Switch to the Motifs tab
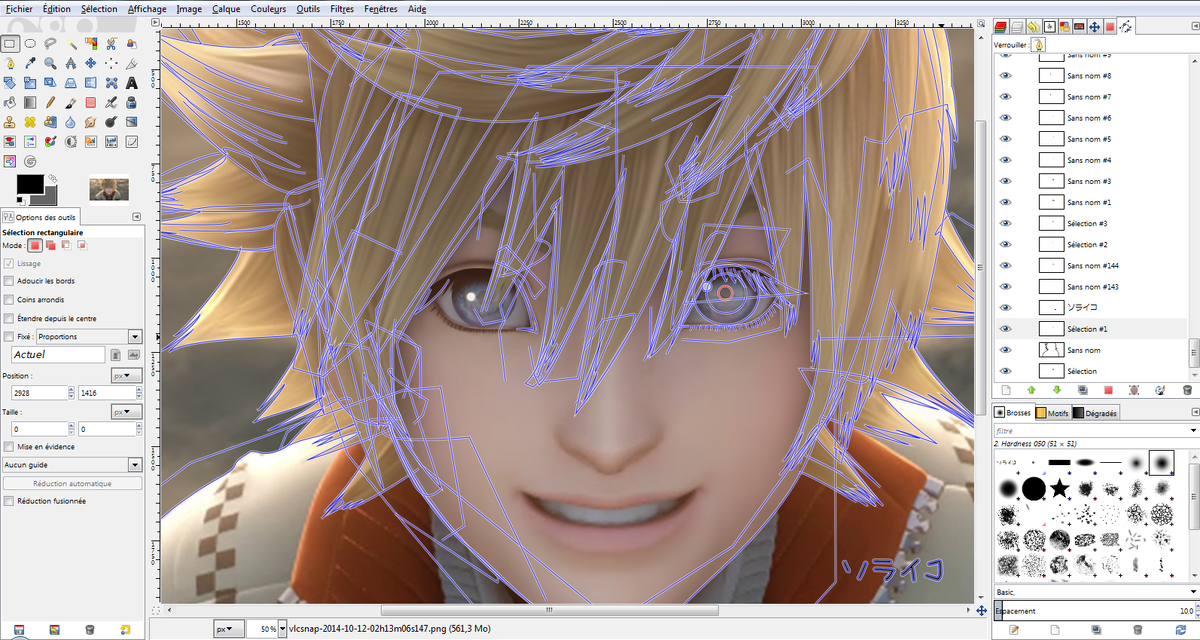 coord(1052,413)
